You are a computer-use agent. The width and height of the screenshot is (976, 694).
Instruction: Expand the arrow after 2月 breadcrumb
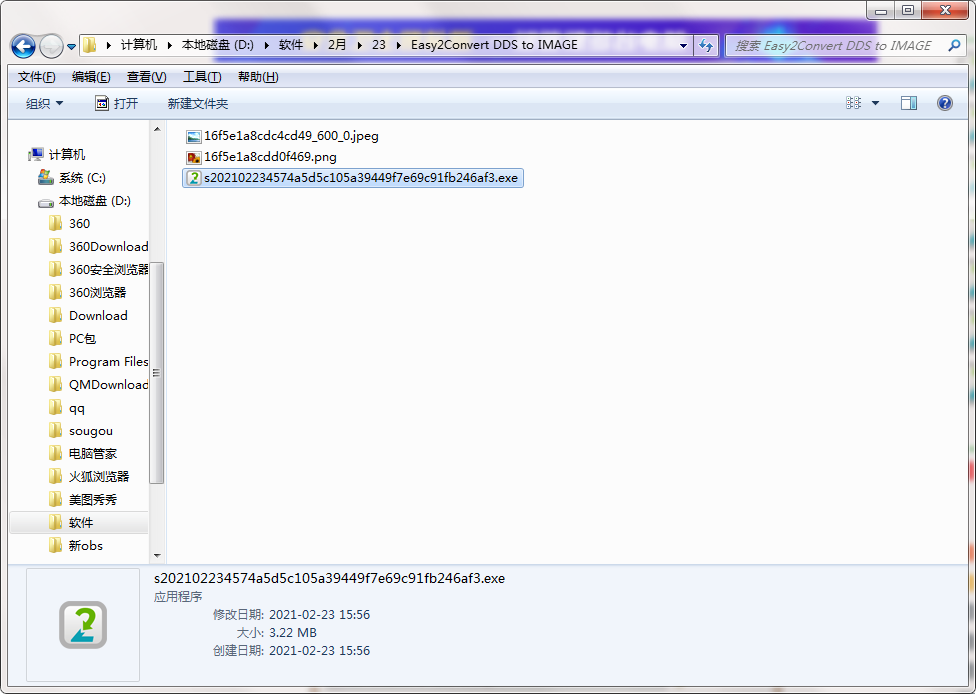[x=359, y=45]
